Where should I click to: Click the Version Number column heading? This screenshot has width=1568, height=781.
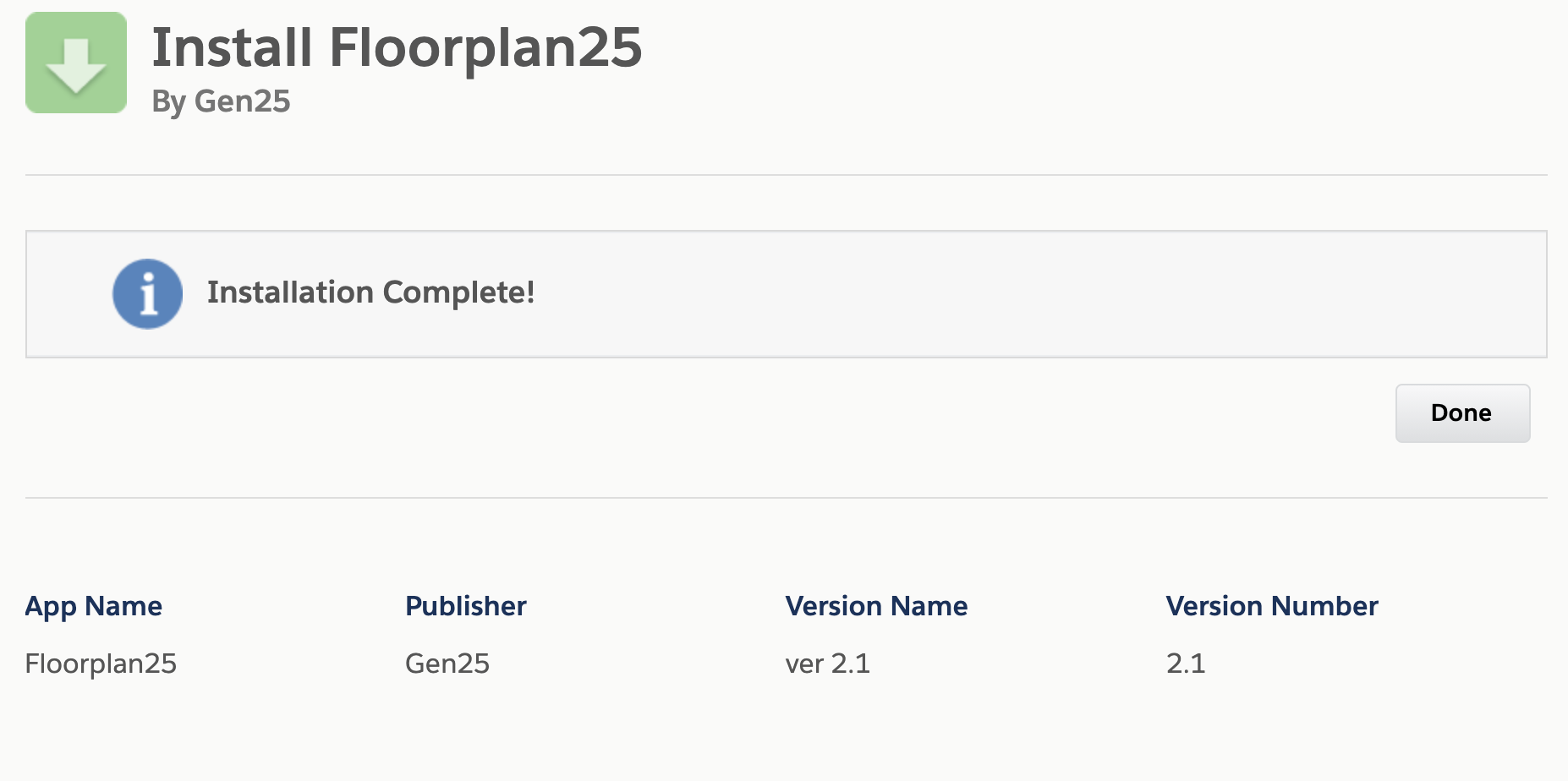coord(1272,606)
